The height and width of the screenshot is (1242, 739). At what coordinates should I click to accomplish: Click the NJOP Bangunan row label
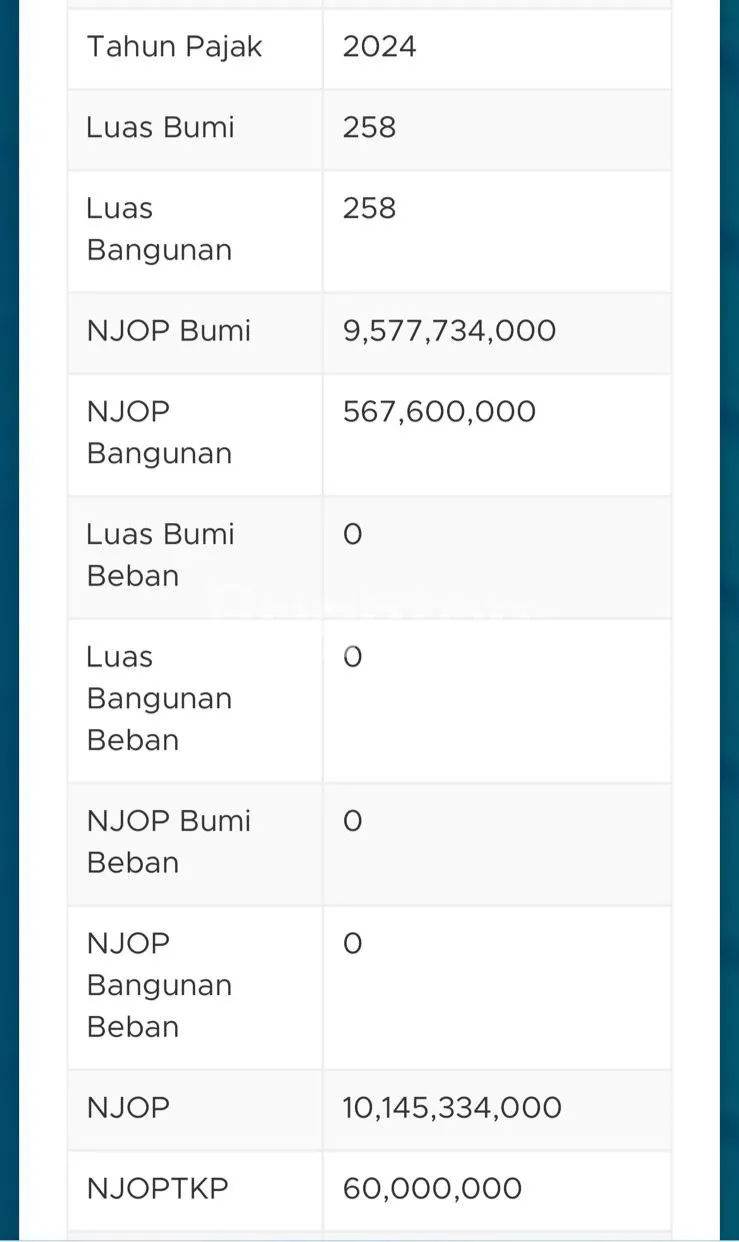[x=159, y=432]
